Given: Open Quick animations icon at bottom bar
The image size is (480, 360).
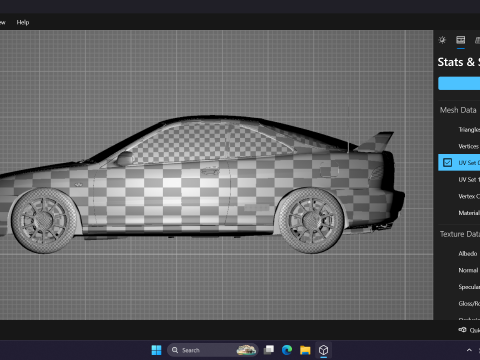Looking at the screenshot, I should click(462, 330).
